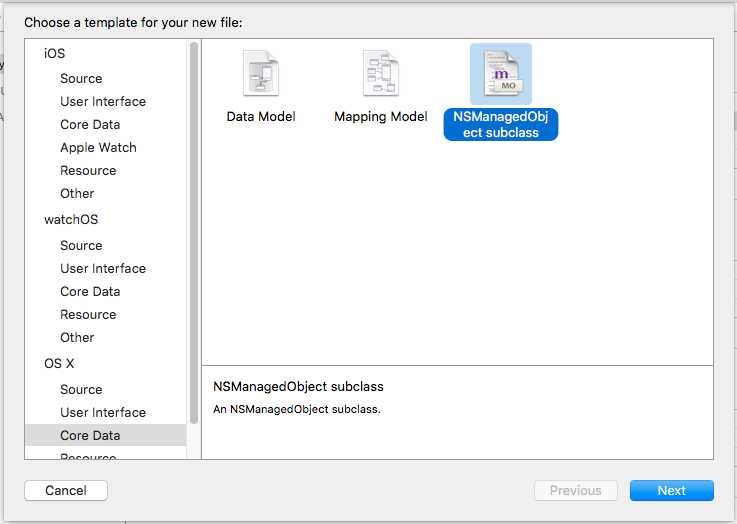
Task: Select the highlighted Core Data under OS X
Action: (90, 435)
